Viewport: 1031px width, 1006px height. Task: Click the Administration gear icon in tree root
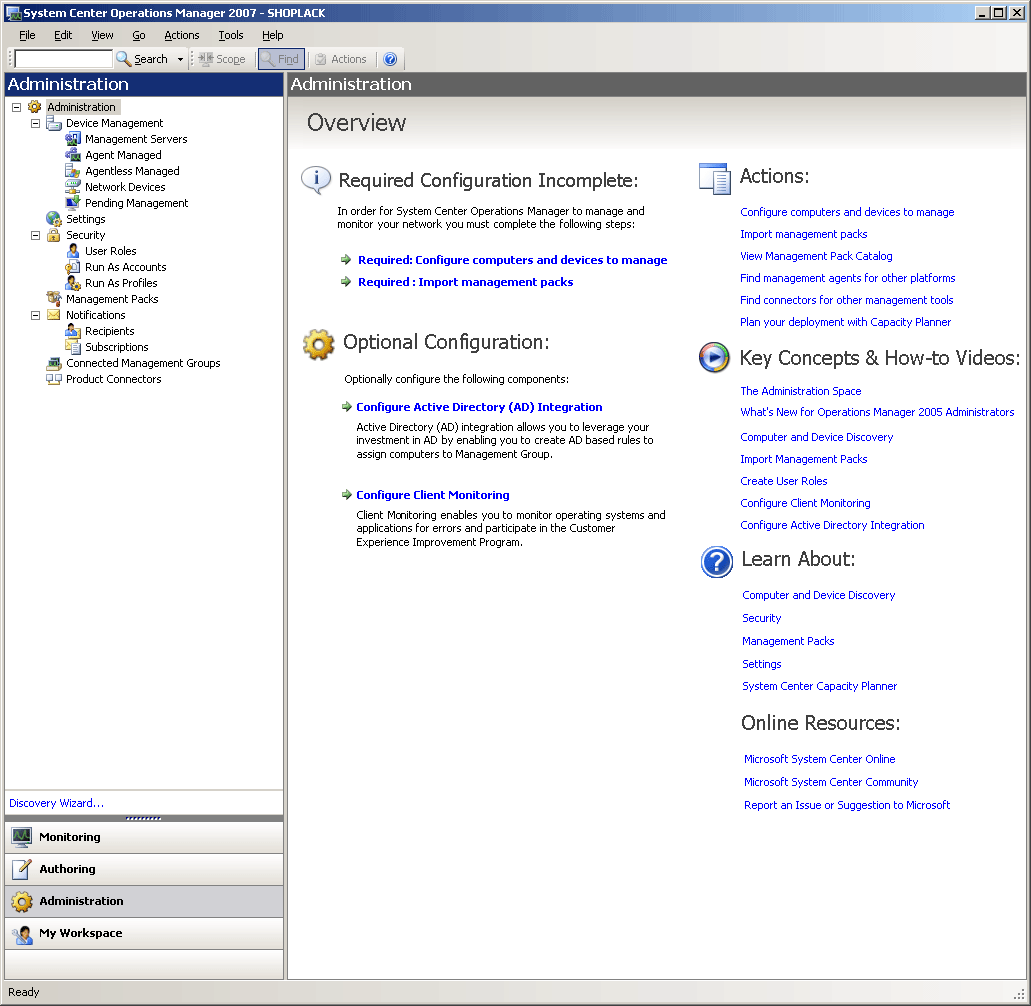[x=34, y=107]
